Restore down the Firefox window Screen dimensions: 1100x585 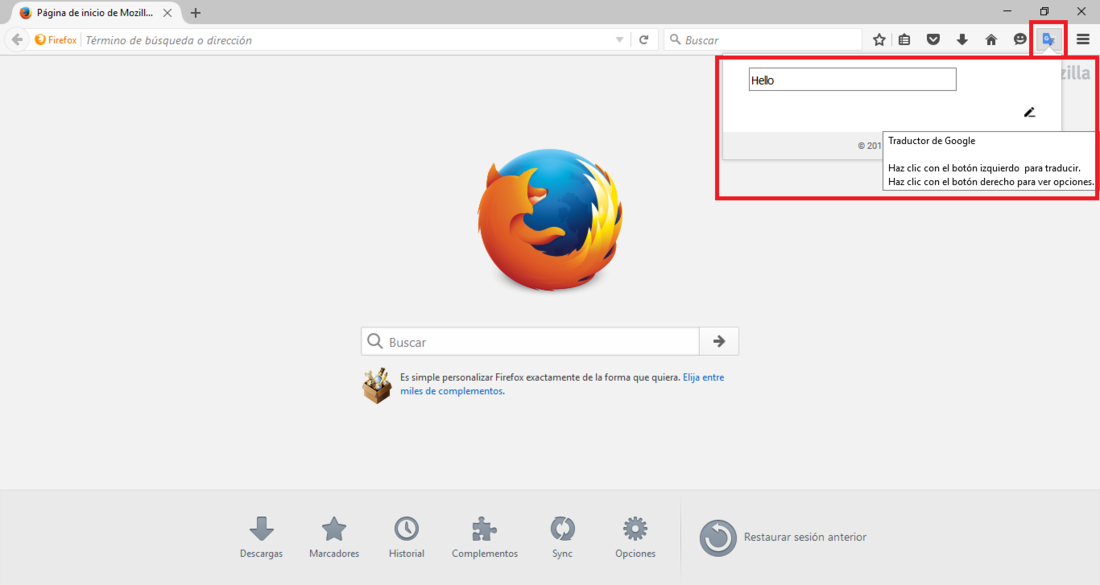point(1045,11)
